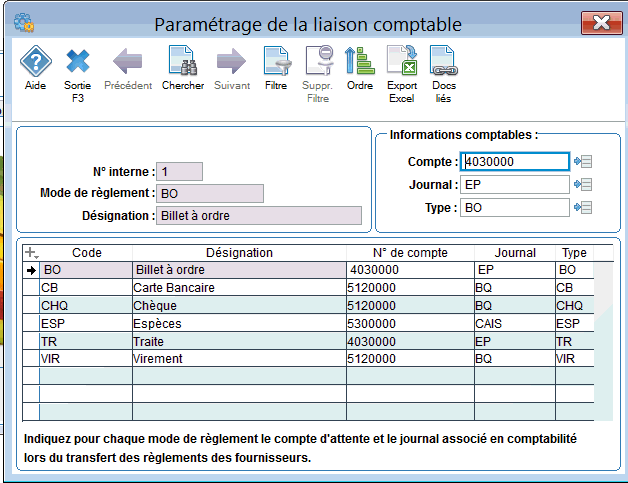
Task: Click the plus icon in the table header
Action: point(31,253)
